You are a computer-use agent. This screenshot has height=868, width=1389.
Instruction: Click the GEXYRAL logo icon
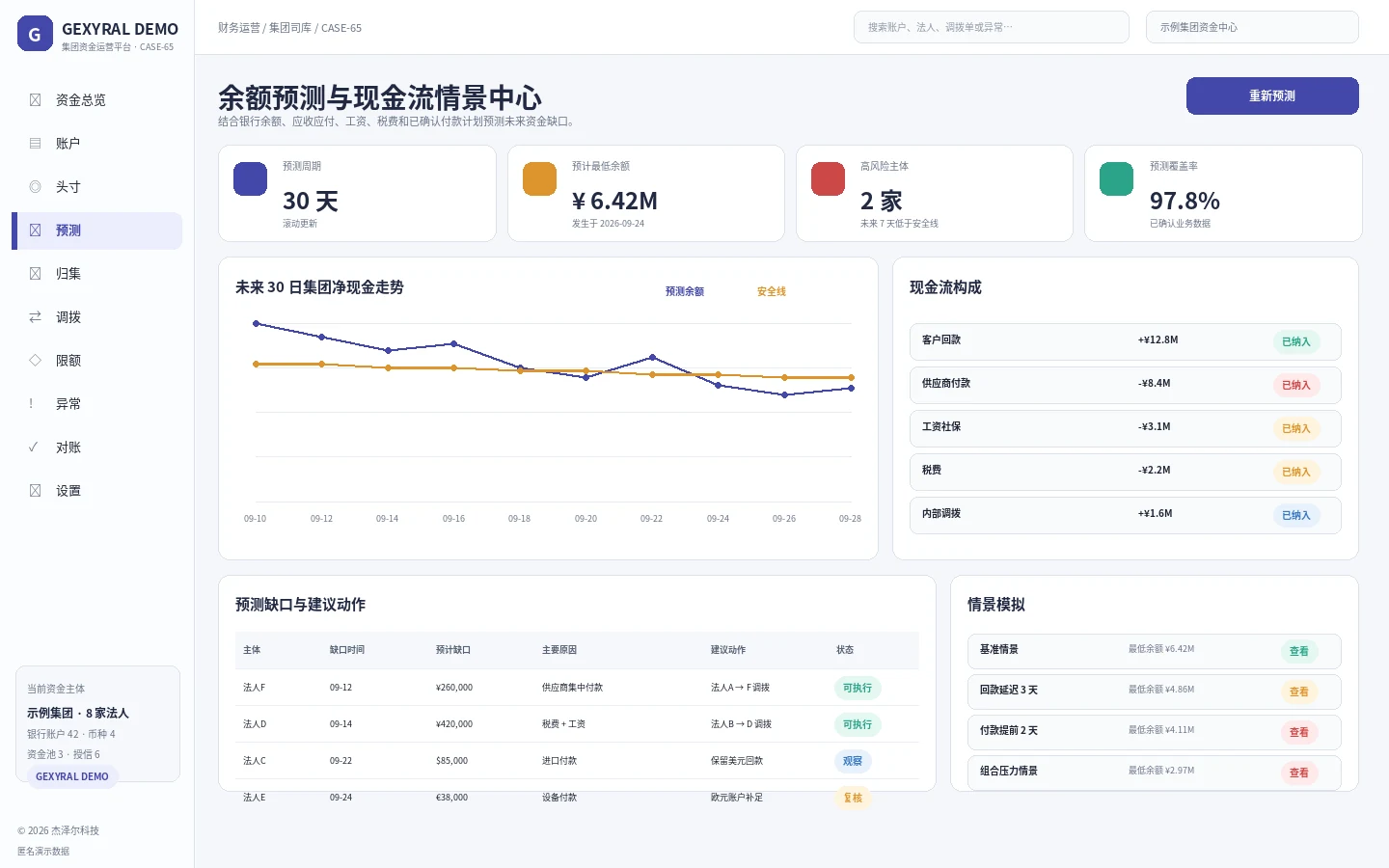(x=35, y=34)
